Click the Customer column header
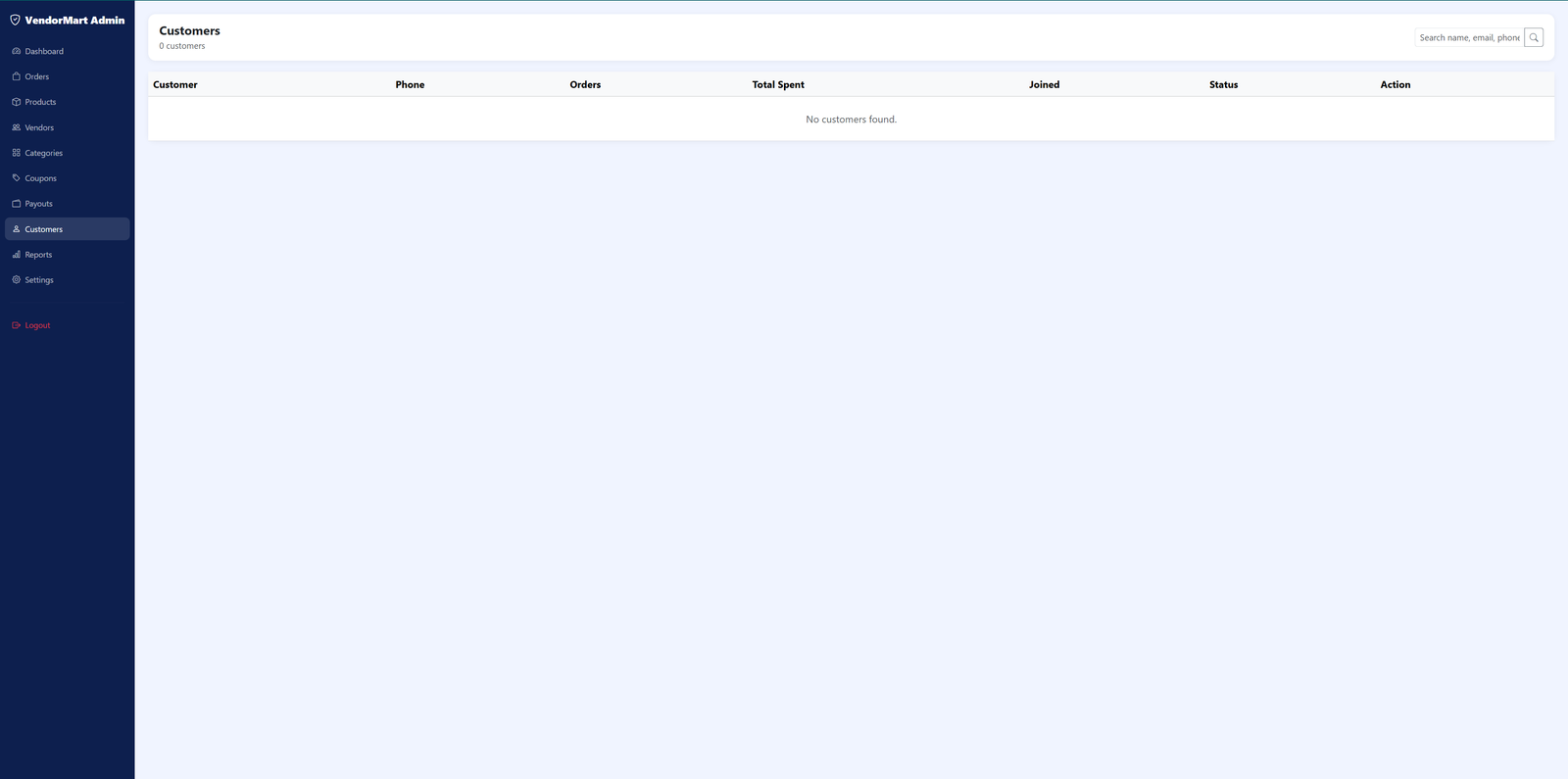Viewport: 1568px width, 779px height. (175, 84)
